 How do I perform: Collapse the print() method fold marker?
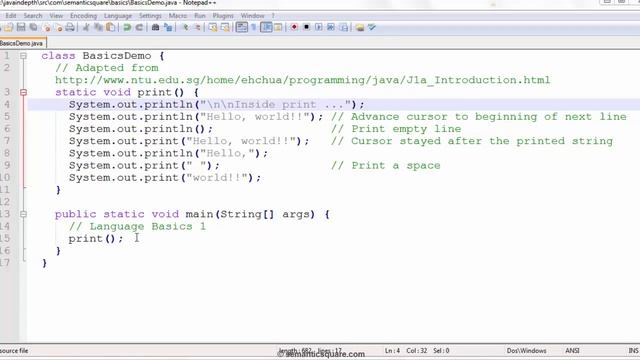[x=23, y=93]
